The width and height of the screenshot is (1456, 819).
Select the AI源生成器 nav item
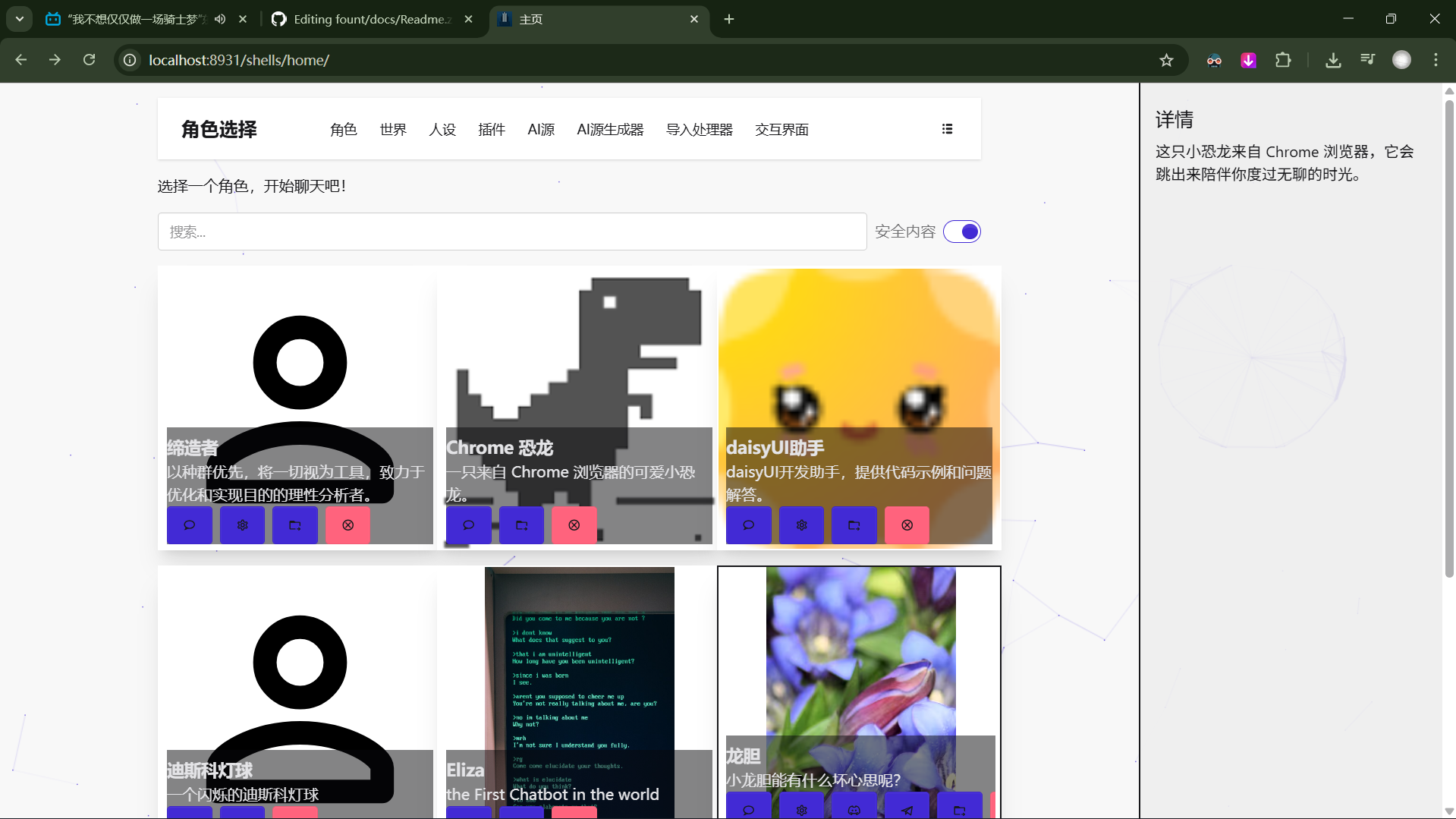[x=610, y=130]
